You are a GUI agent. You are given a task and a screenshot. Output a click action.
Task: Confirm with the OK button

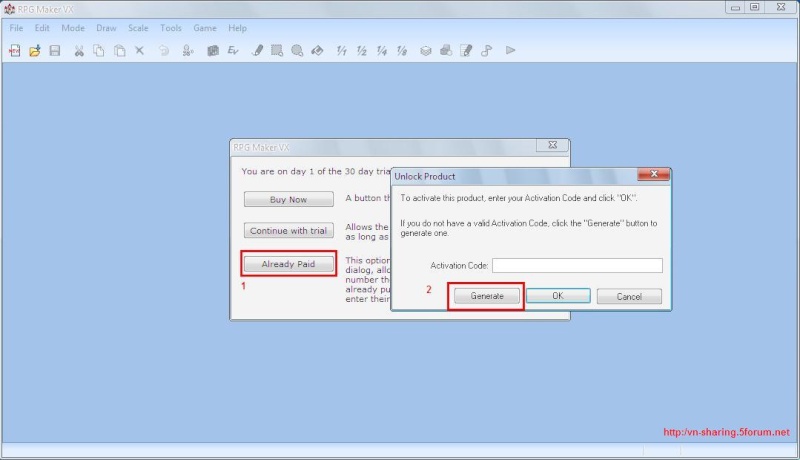click(x=558, y=296)
